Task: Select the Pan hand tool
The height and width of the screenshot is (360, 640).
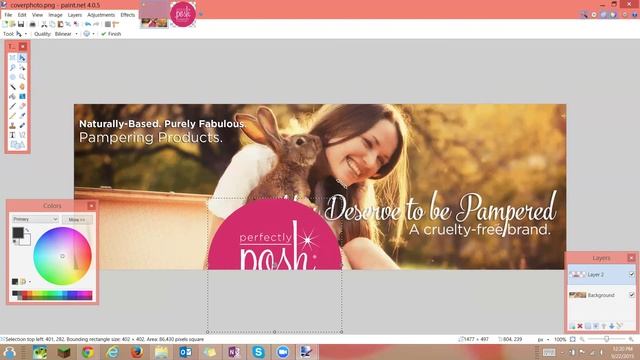Action: 22,87
